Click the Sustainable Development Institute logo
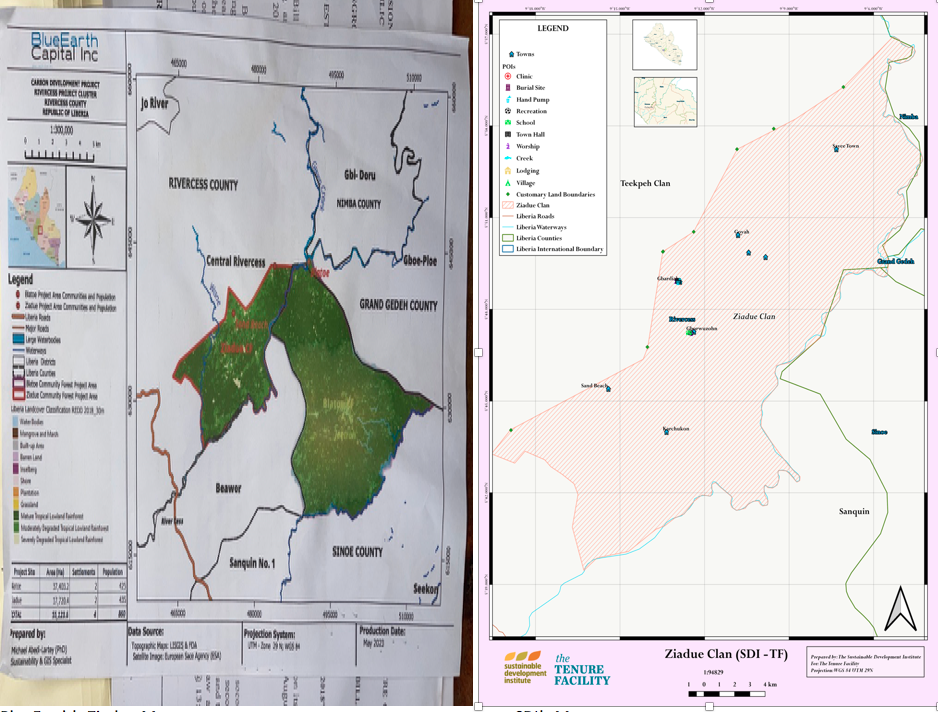The image size is (938, 712). pos(524,668)
